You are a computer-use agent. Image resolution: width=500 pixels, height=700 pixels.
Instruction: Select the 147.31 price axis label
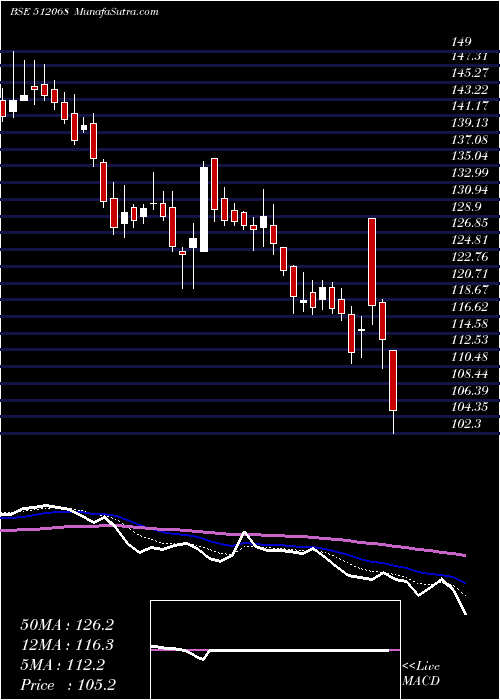(469, 56)
